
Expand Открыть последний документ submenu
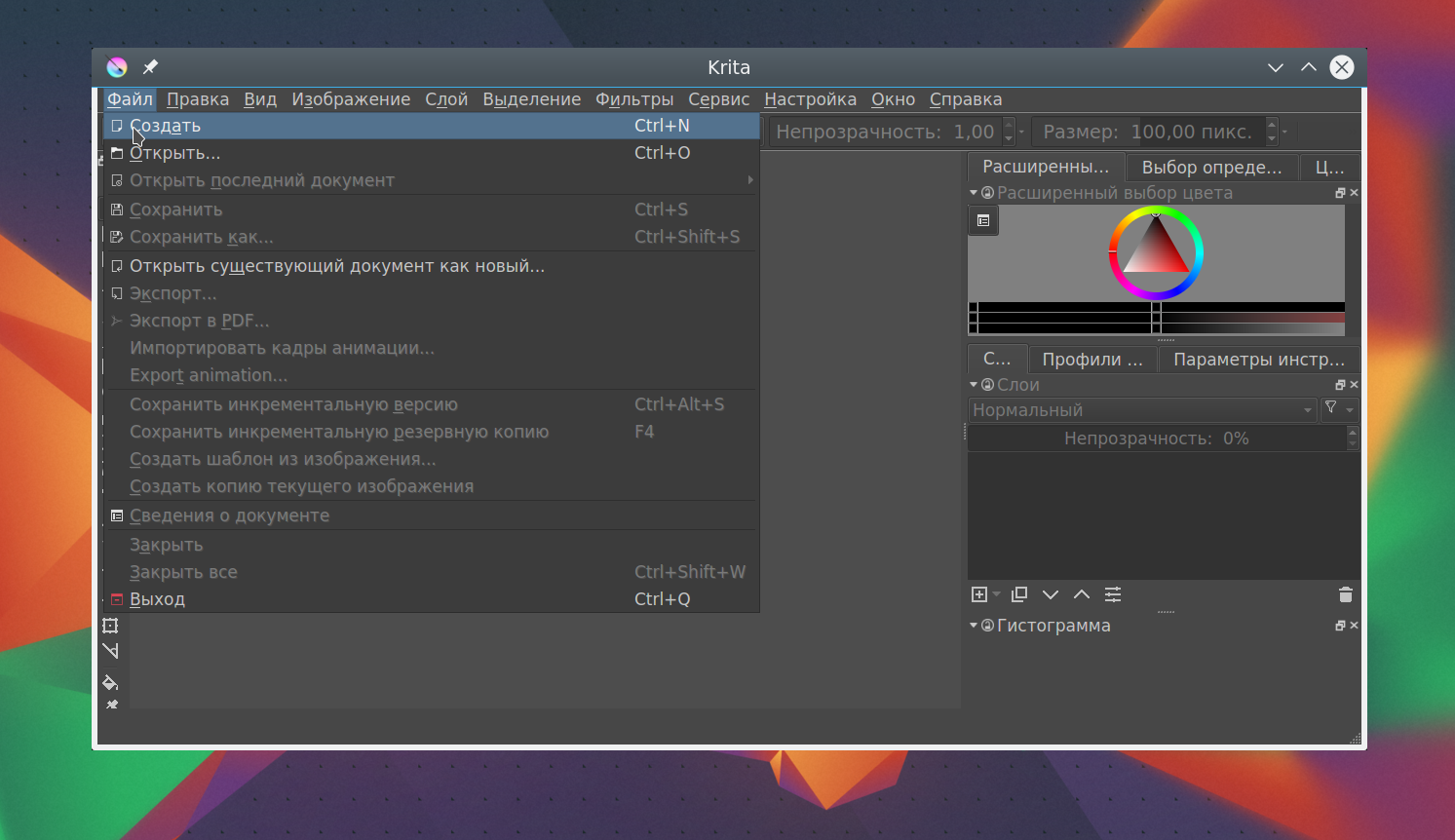coord(430,180)
